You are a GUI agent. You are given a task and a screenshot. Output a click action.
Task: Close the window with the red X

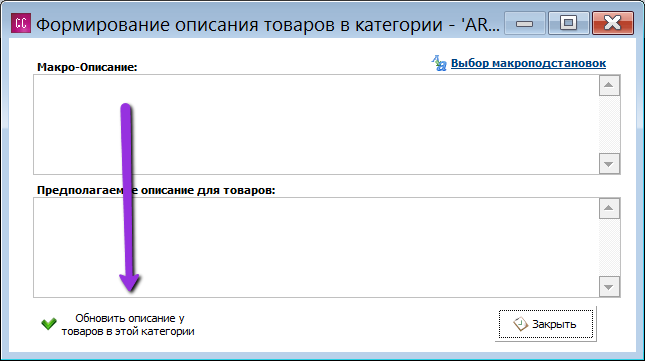click(613, 23)
